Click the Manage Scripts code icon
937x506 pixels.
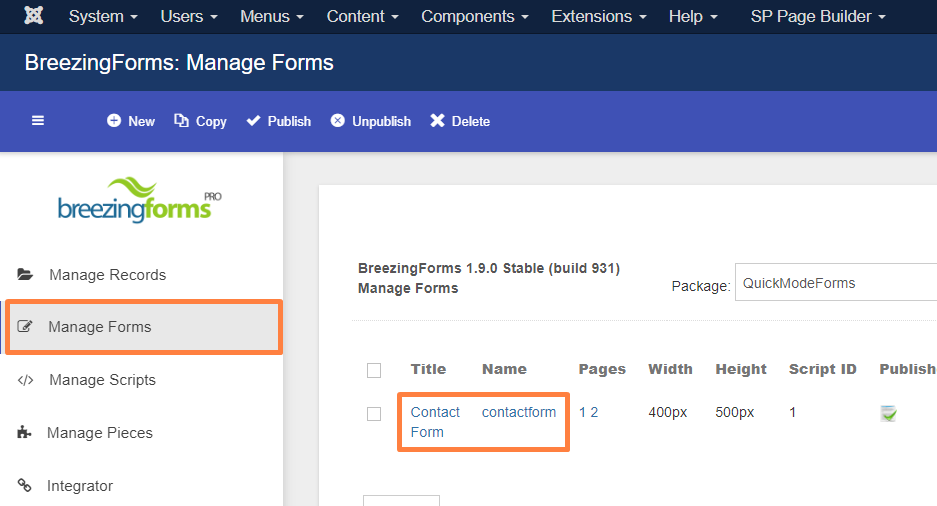click(x=25, y=380)
